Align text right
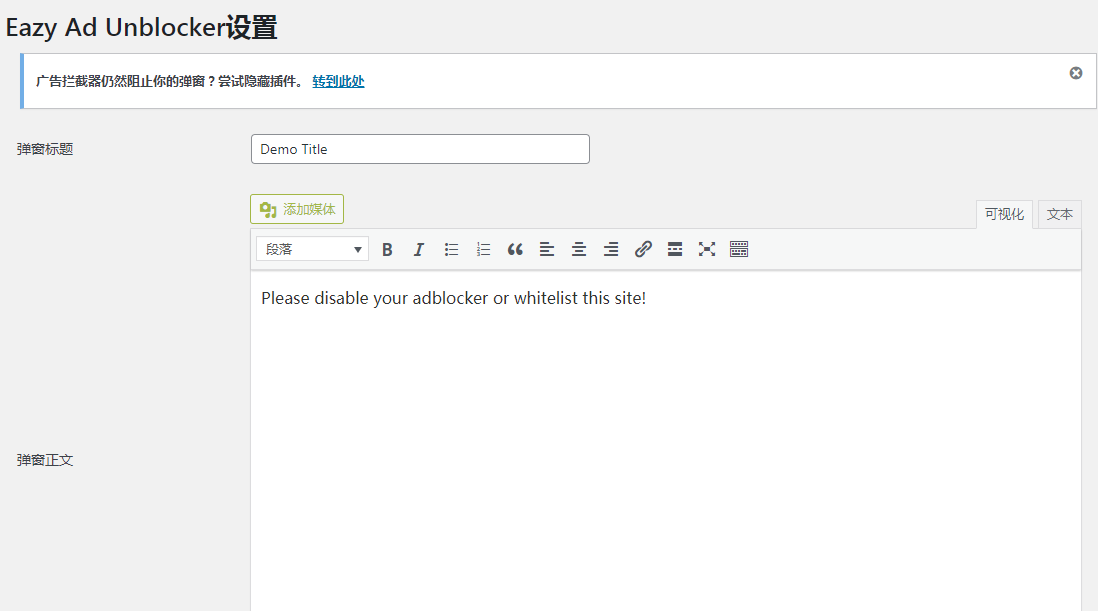The width and height of the screenshot is (1098, 611). 611,249
